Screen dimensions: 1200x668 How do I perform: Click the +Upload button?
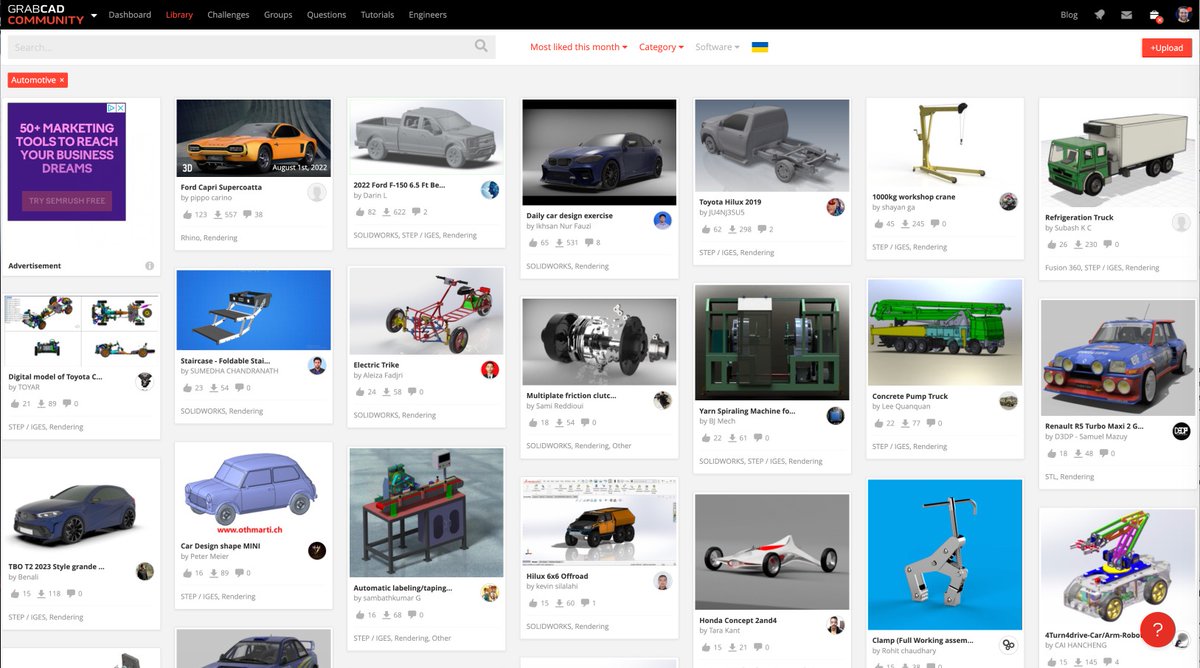[1166, 46]
